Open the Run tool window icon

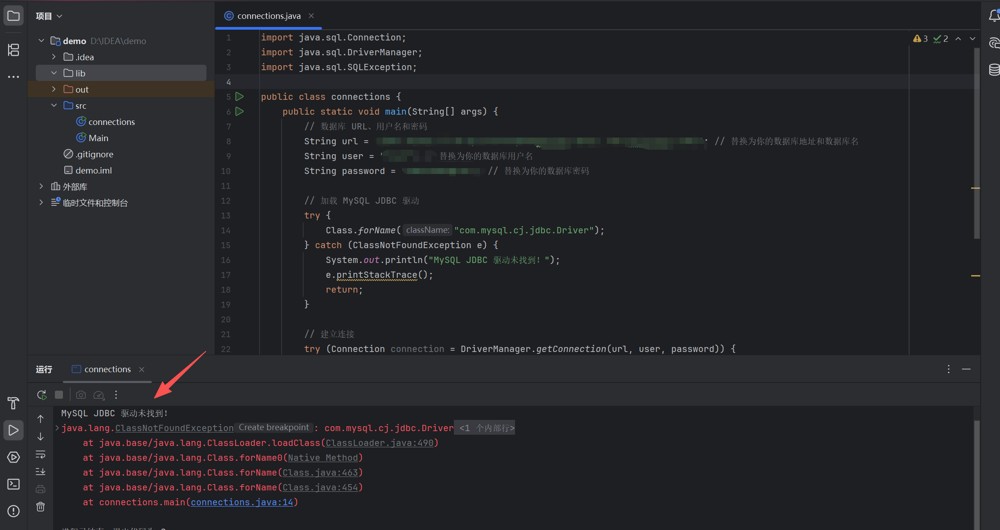pos(13,431)
